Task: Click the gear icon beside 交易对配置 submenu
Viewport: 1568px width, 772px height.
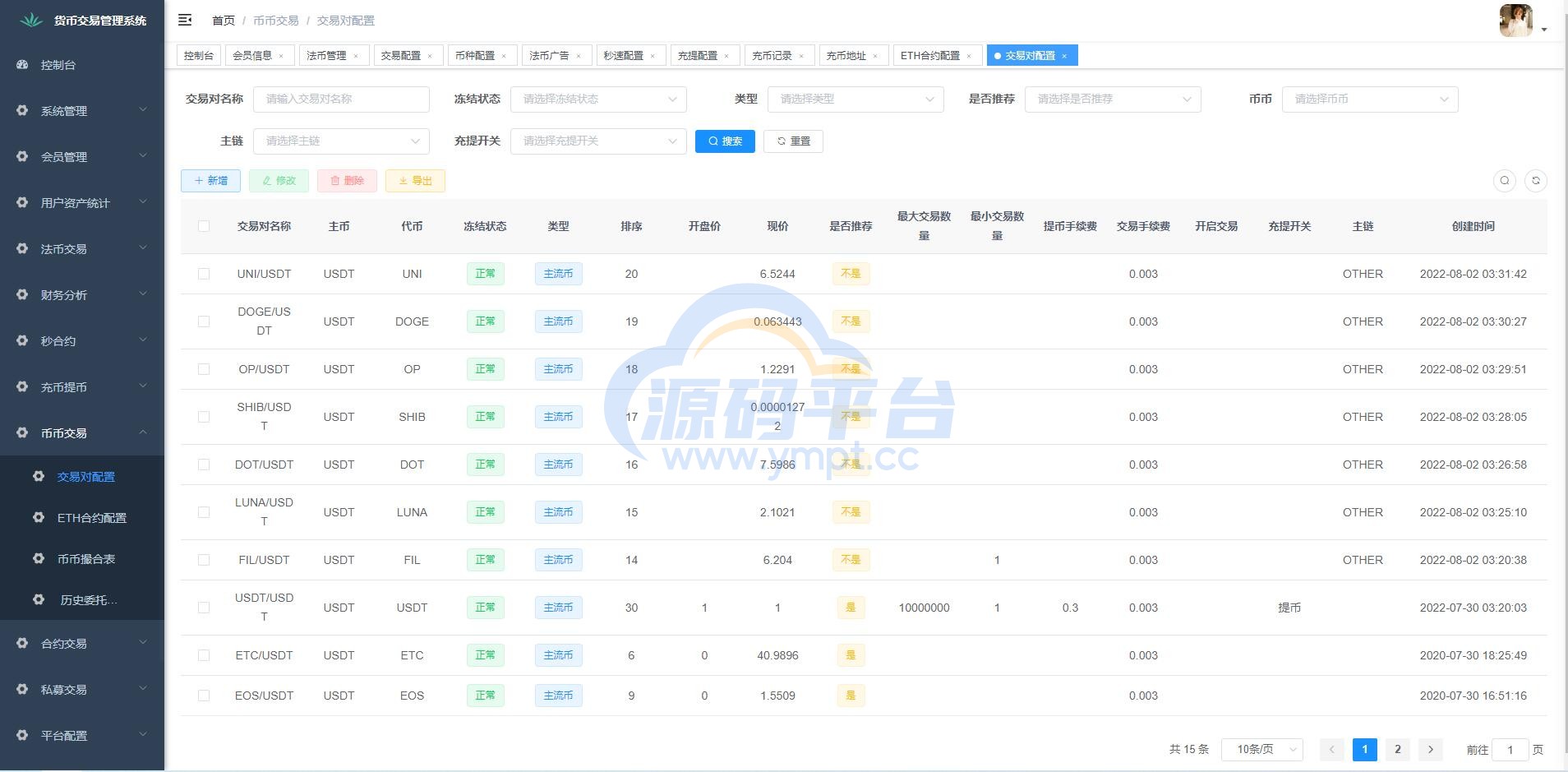Action: pyautogui.click(x=39, y=476)
